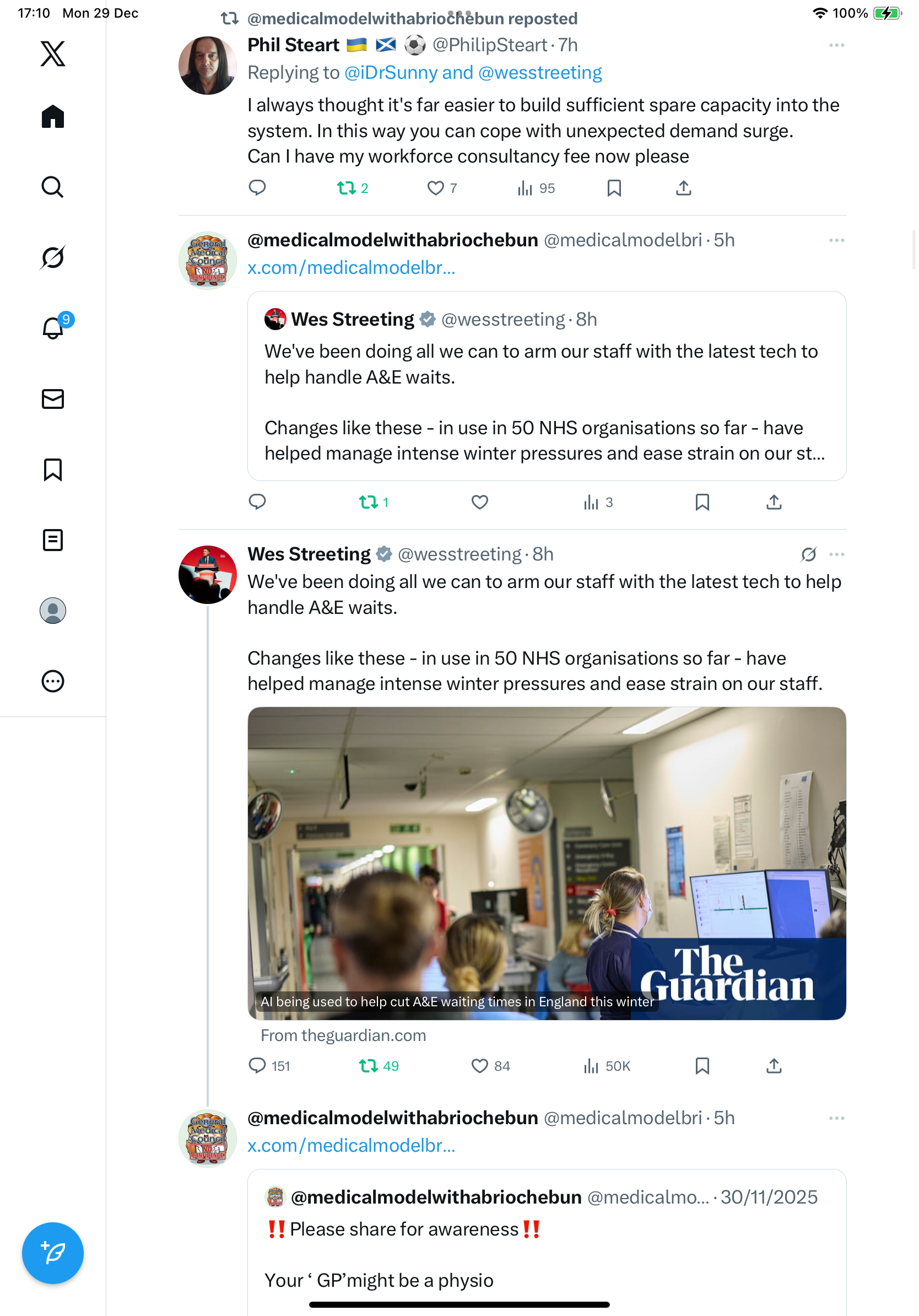919x1316 pixels.
Task: Open The Guardian A&E article image
Action: [x=547, y=863]
